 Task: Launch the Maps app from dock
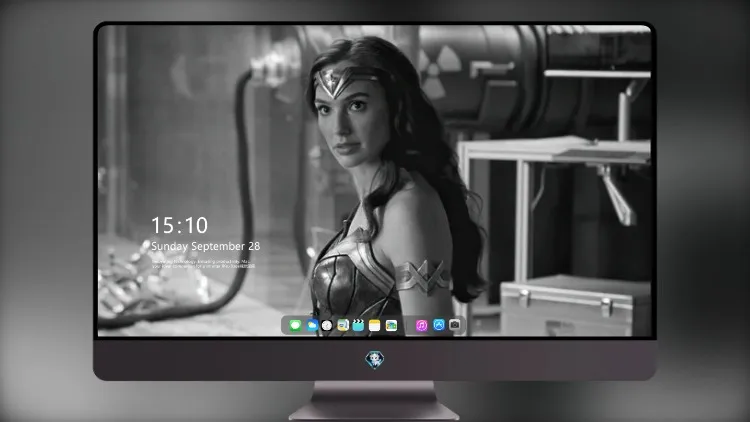(x=342, y=326)
